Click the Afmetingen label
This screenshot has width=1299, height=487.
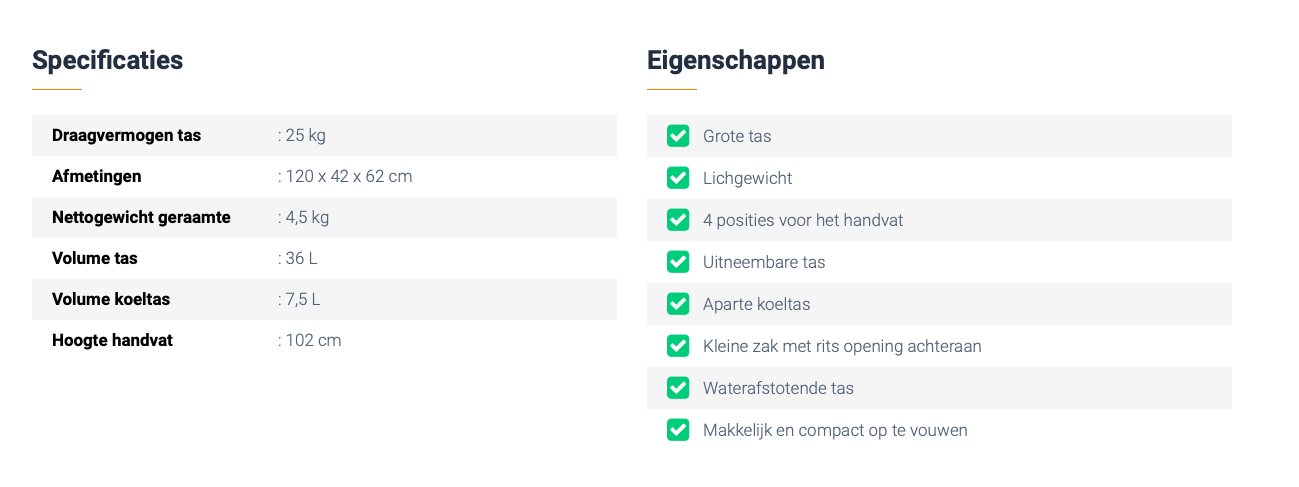point(97,176)
